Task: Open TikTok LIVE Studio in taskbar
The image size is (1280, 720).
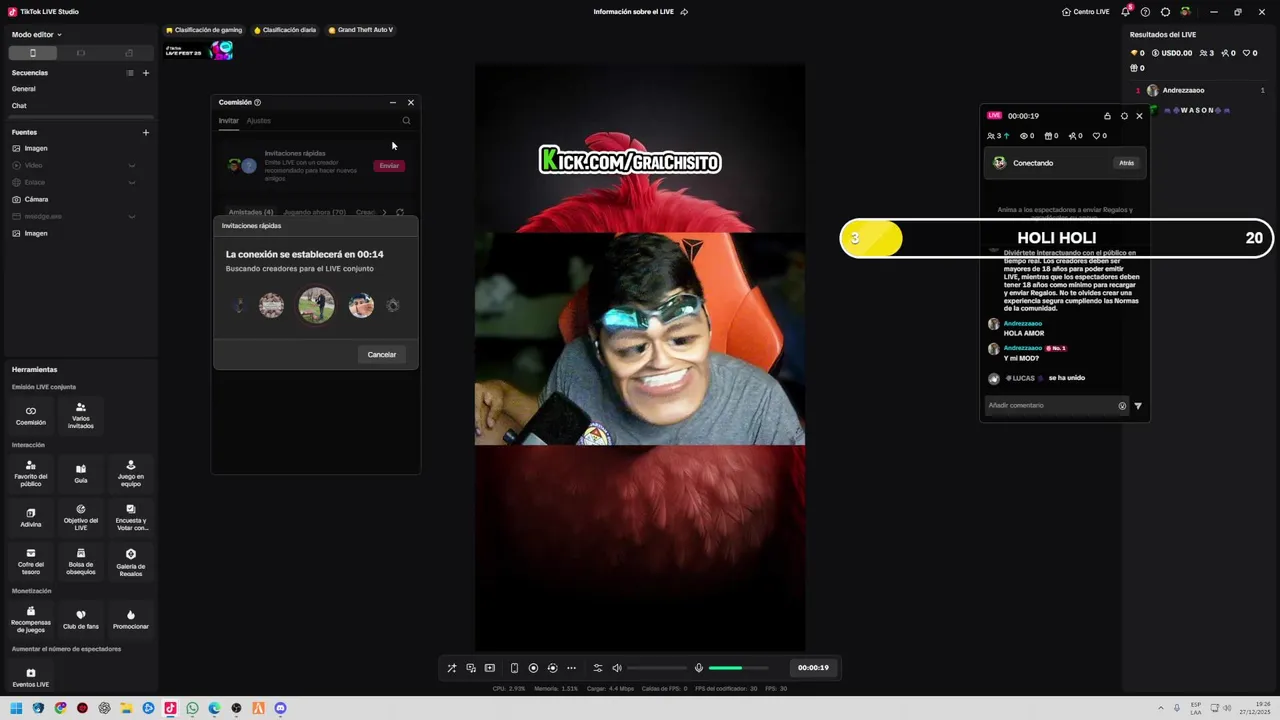Action: pyautogui.click(x=170, y=708)
